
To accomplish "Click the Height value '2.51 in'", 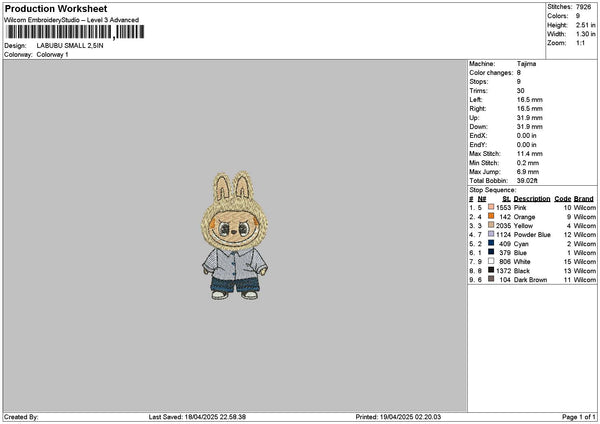I will (585, 25).
